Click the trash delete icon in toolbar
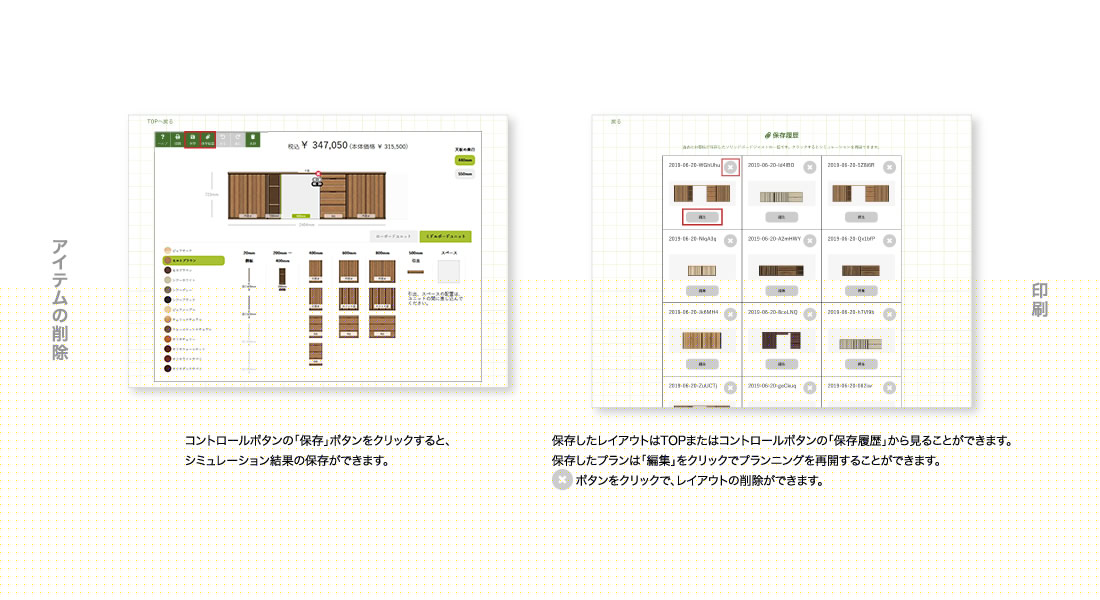This screenshot has height=600, width=1100. coord(253,140)
